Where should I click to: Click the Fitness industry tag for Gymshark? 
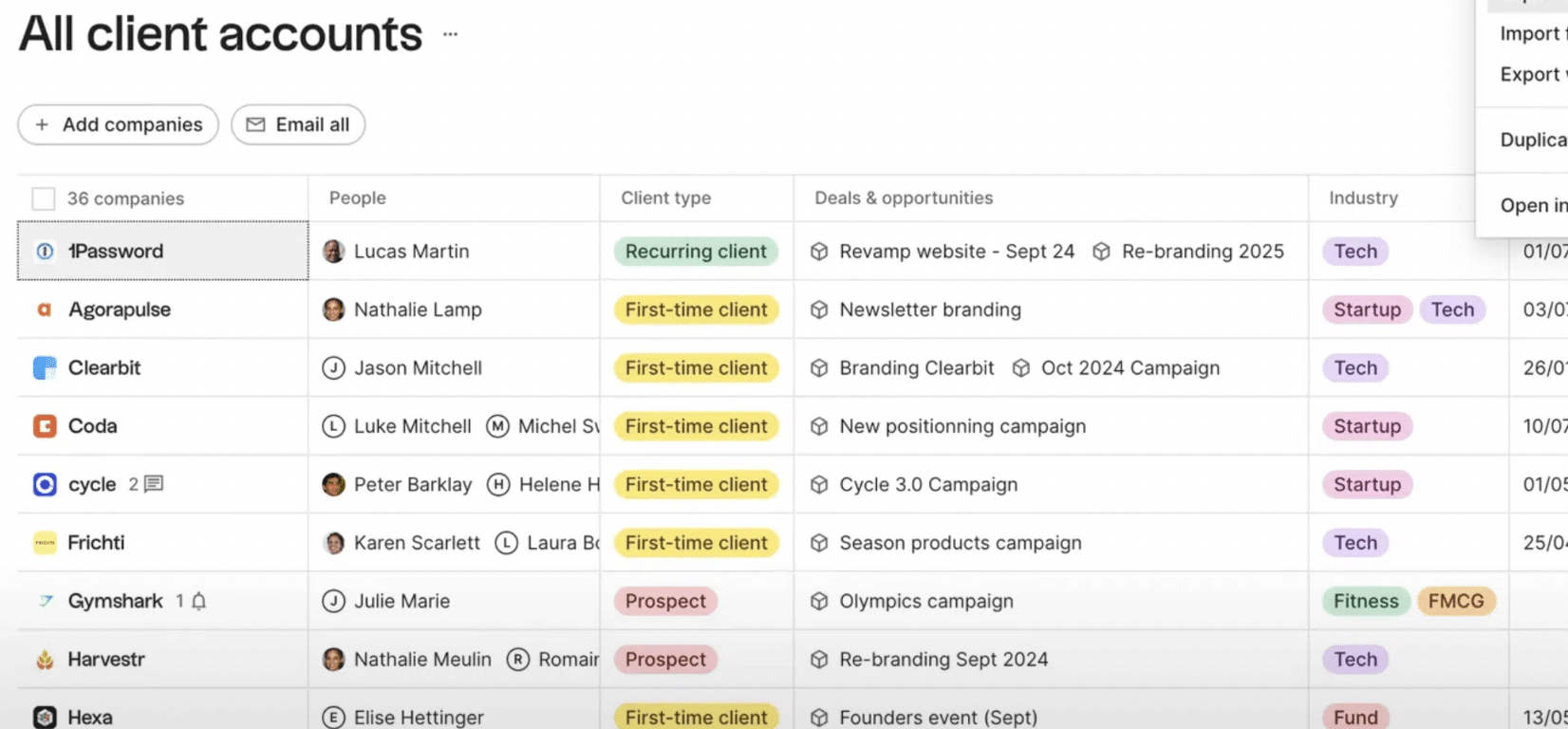pyautogui.click(x=1366, y=601)
